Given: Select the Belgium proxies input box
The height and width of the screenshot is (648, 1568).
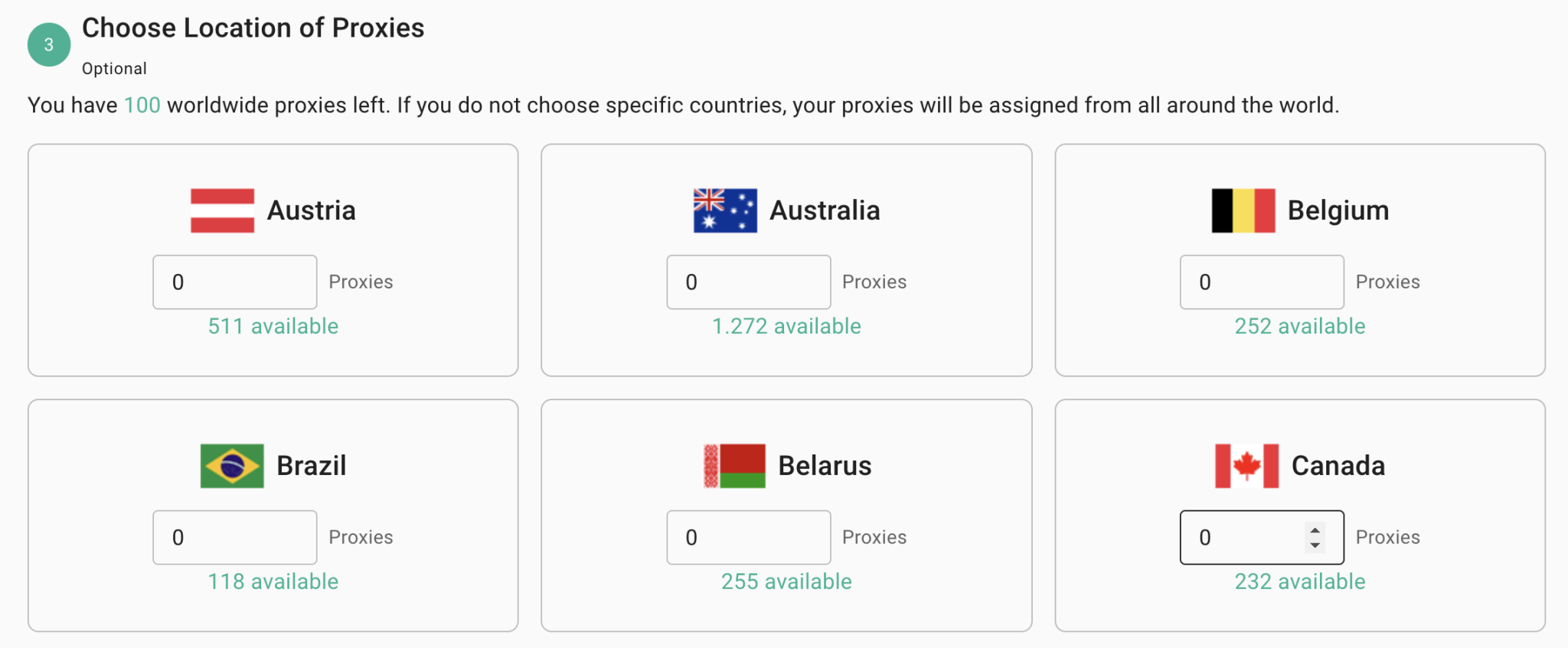Looking at the screenshot, I should tap(1261, 282).
